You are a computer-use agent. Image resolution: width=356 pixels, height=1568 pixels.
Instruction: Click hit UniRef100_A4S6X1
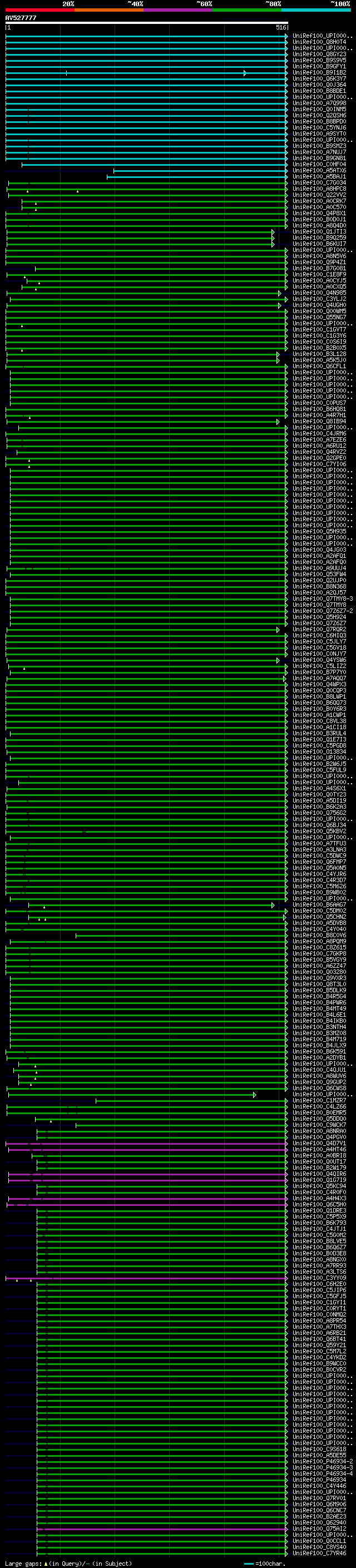[319, 788]
